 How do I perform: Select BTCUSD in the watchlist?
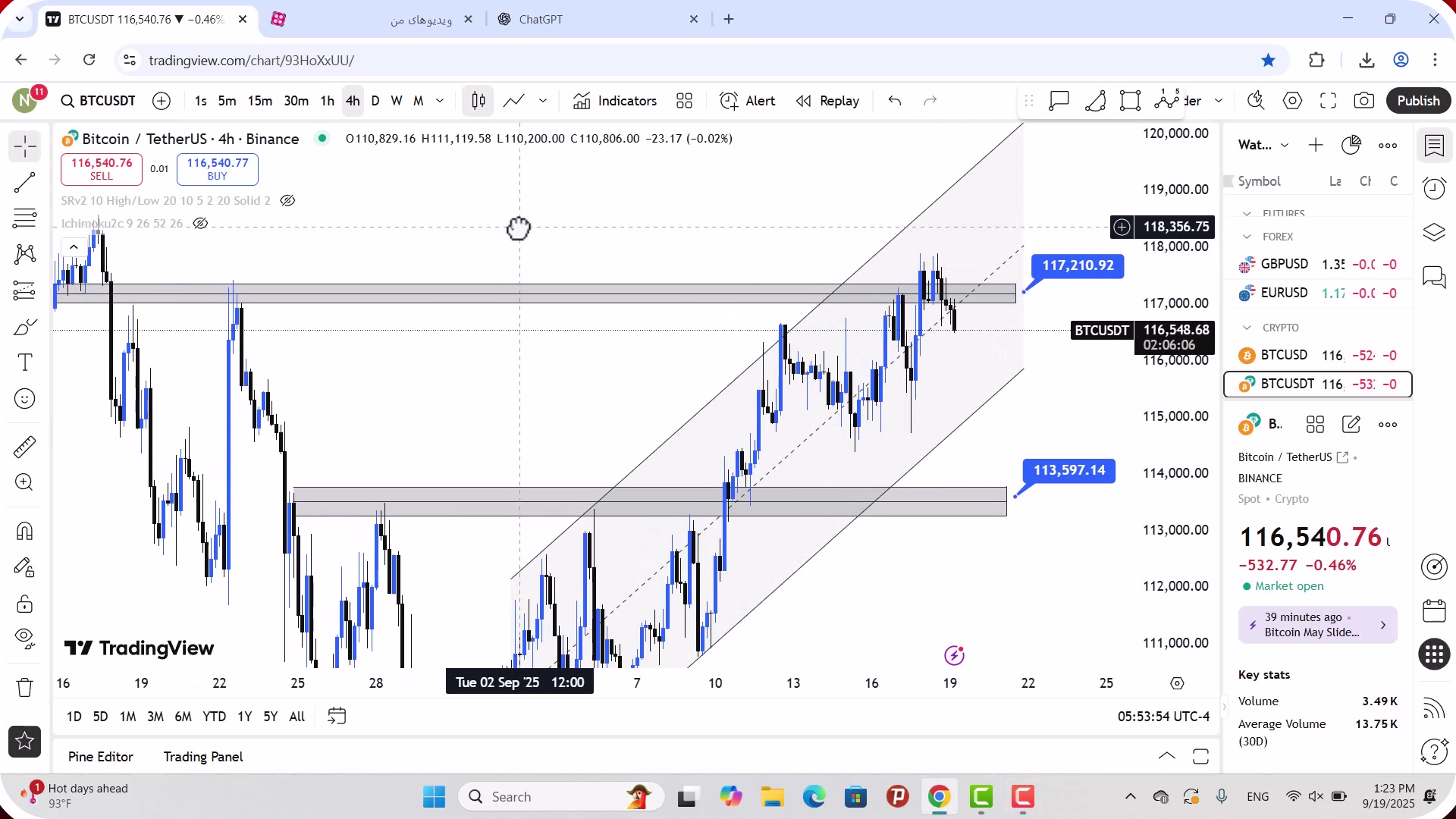pos(1318,356)
